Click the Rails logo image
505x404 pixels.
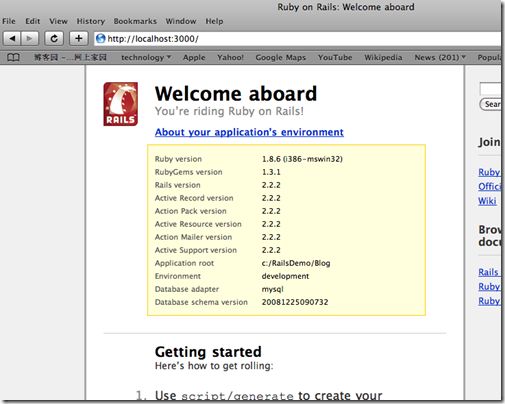(x=120, y=104)
